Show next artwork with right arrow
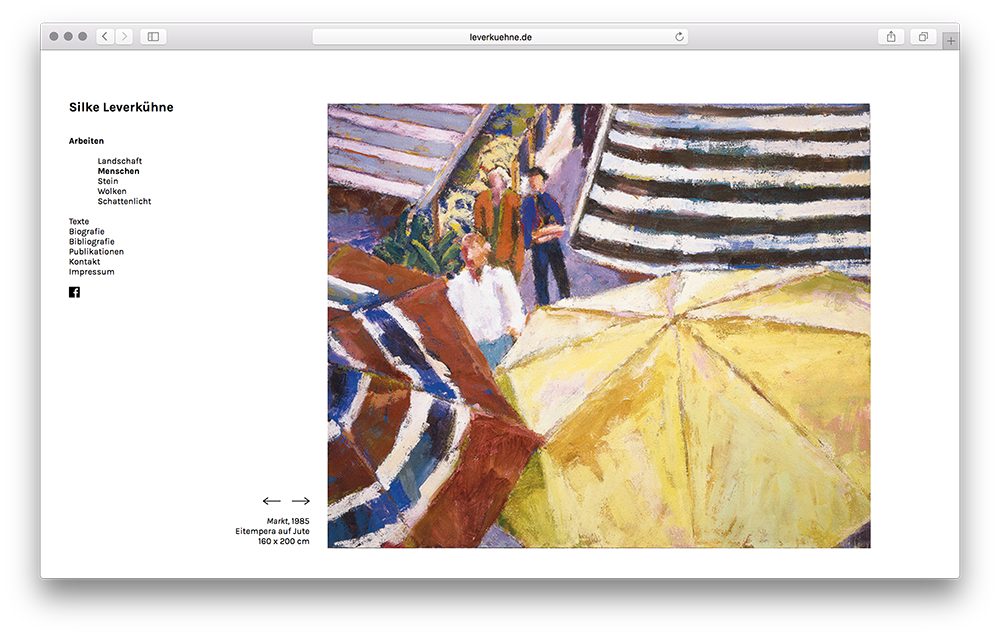Viewport: 1000px width, 636px height. point(301,501)
